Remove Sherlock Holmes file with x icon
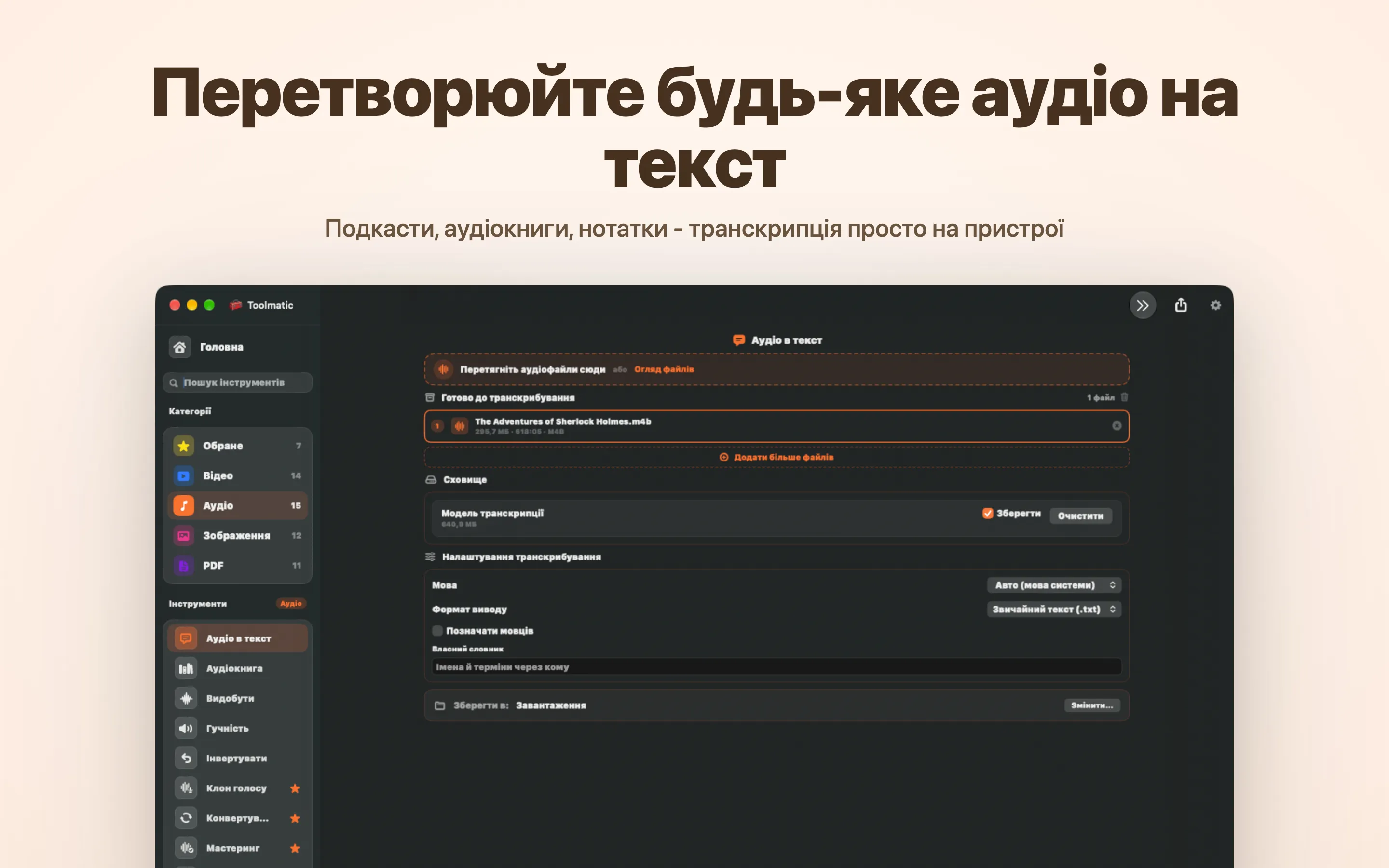The width and height of the screenshot is (1389, 868). point(1117,425)
